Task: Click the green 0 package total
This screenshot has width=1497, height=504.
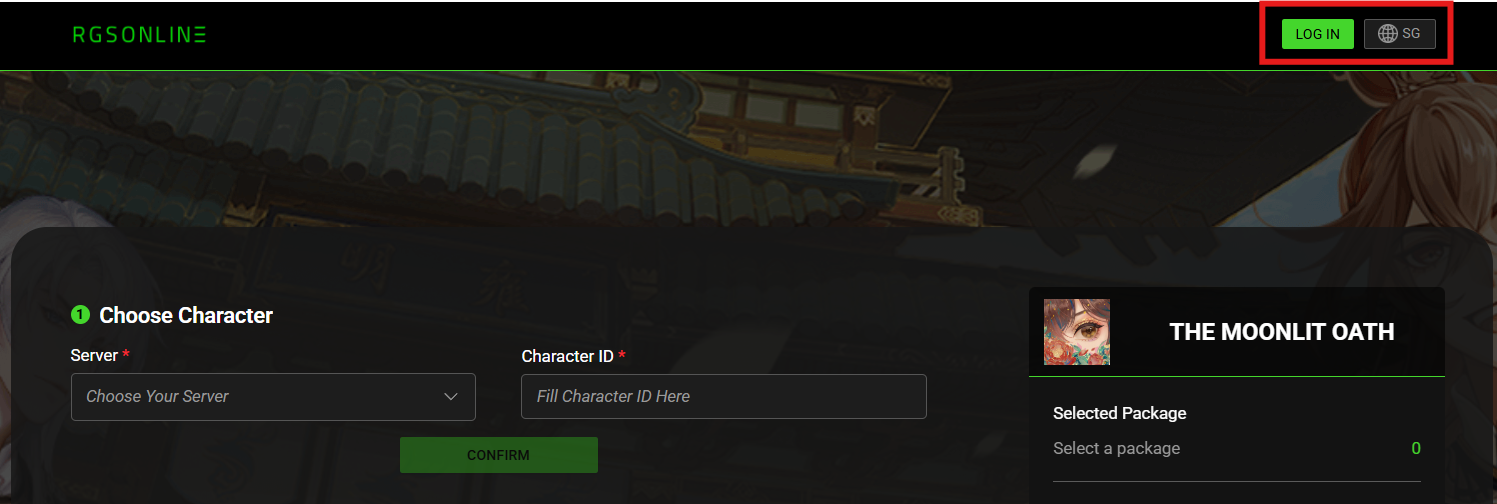Action: pyautogui.click(x=1416, y=448)
